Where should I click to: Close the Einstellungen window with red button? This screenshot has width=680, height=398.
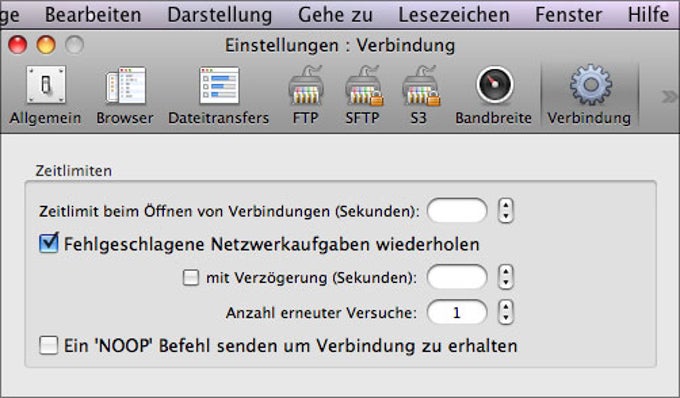18,45
